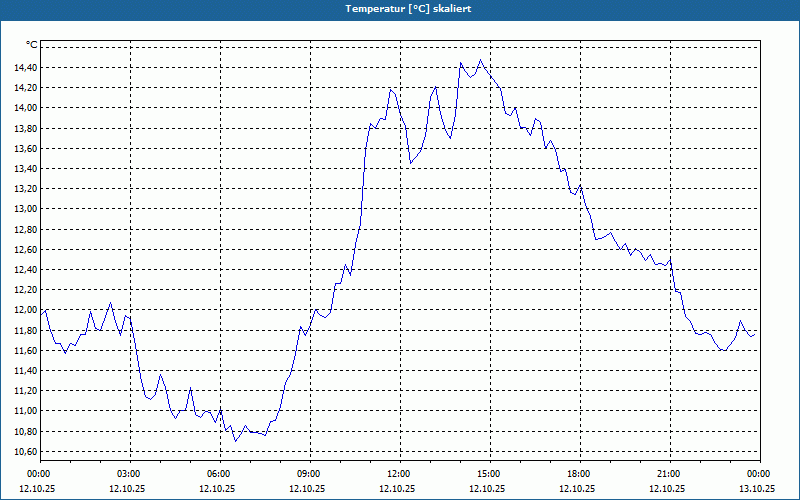Click the 13.10.25 date label
The height and width of the screenshot is (500, 800).
point(757,488)
